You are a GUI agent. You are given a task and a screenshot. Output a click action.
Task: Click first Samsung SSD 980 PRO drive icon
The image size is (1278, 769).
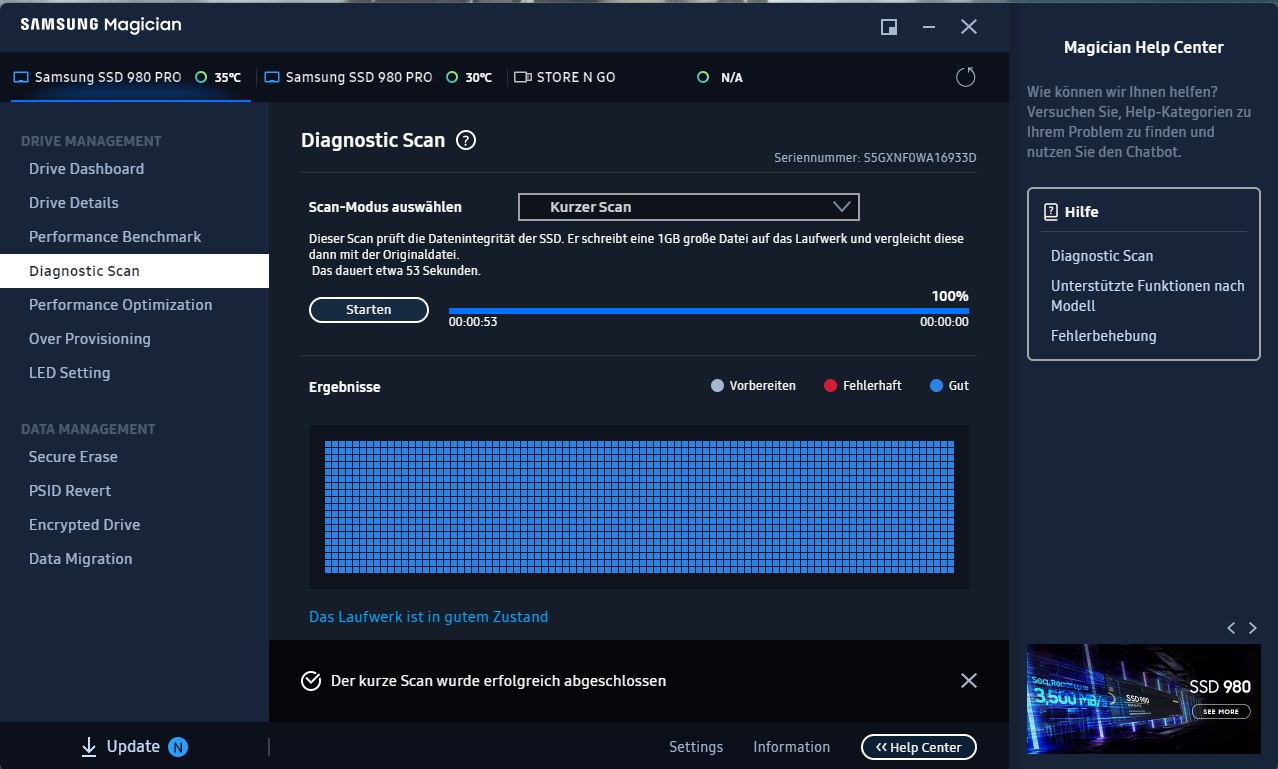coord(21,77)
